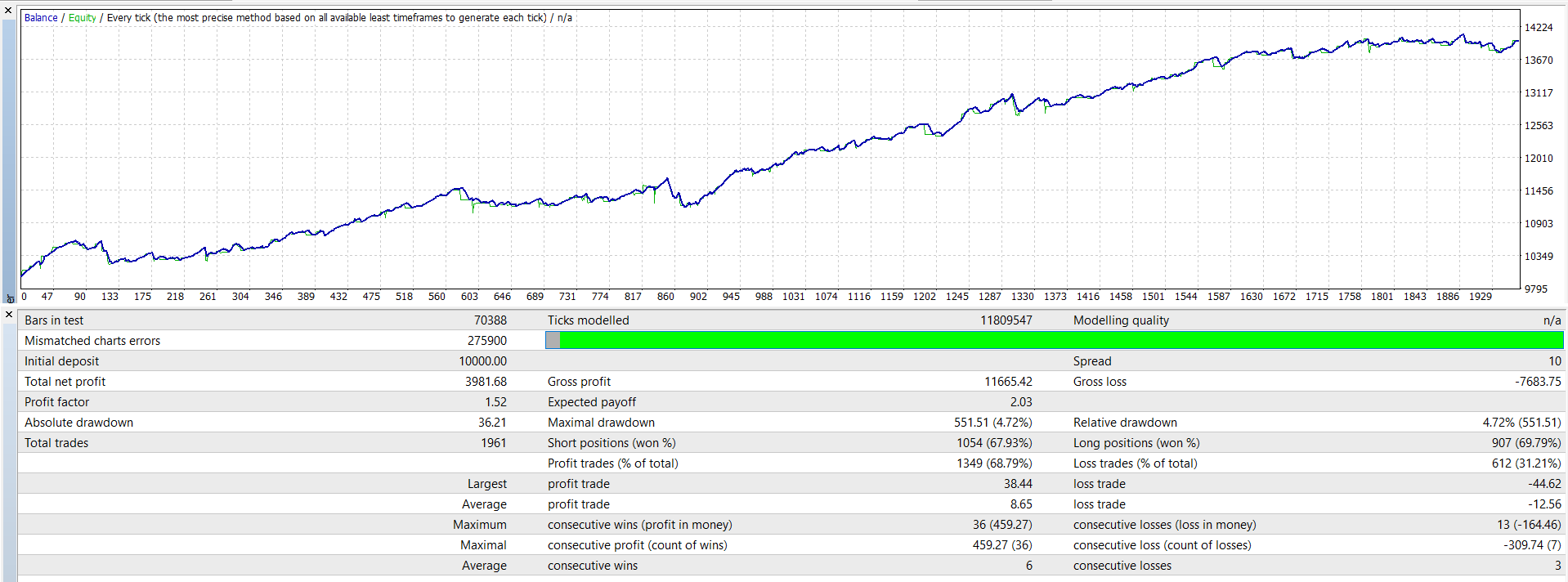
Task: Select the 275900 errors value
Action: tap(486, 341)
